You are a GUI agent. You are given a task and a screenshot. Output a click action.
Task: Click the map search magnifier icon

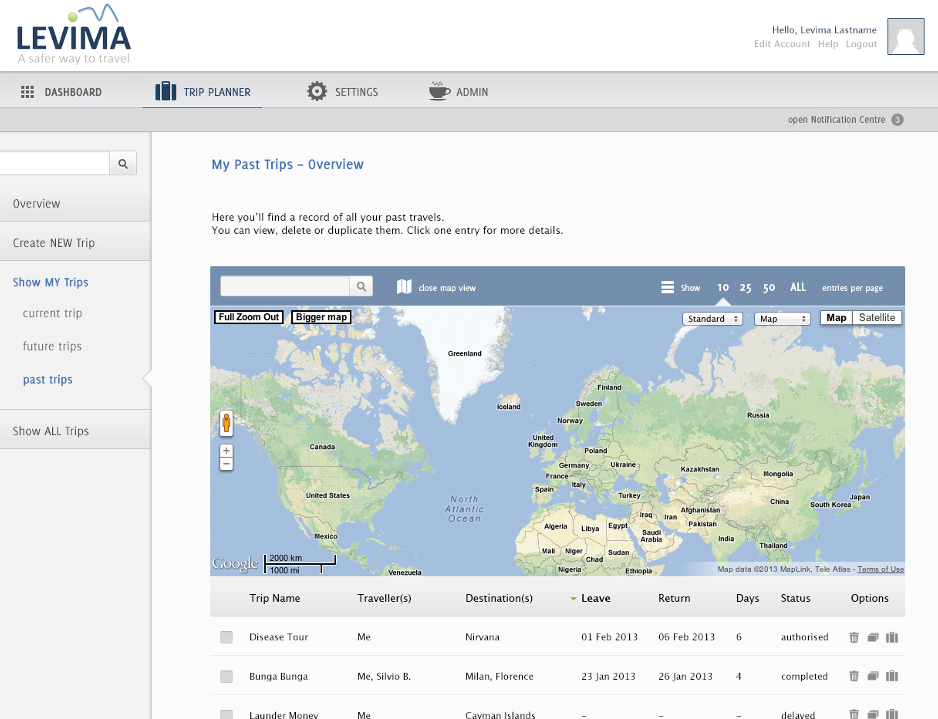362,287
